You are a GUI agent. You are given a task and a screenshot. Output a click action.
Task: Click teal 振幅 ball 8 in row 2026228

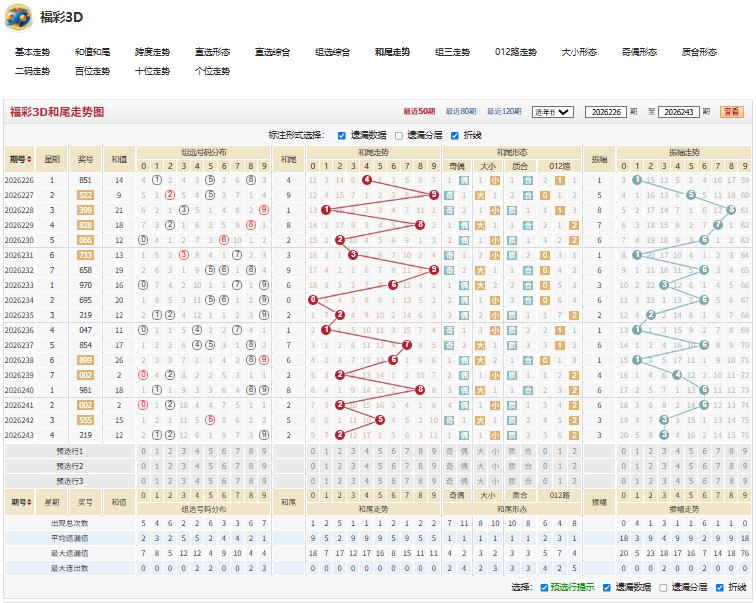(x=731, y=210)
